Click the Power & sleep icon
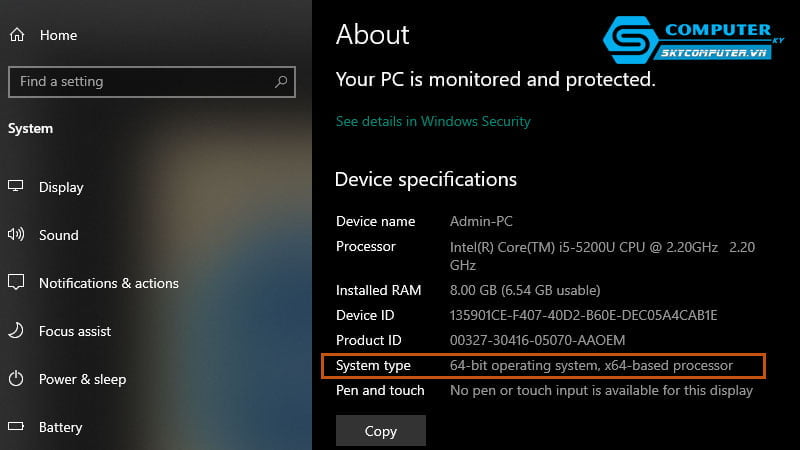The width and height of the screenshot is (800, 450). pyautogui.click(x=16, y=379)
